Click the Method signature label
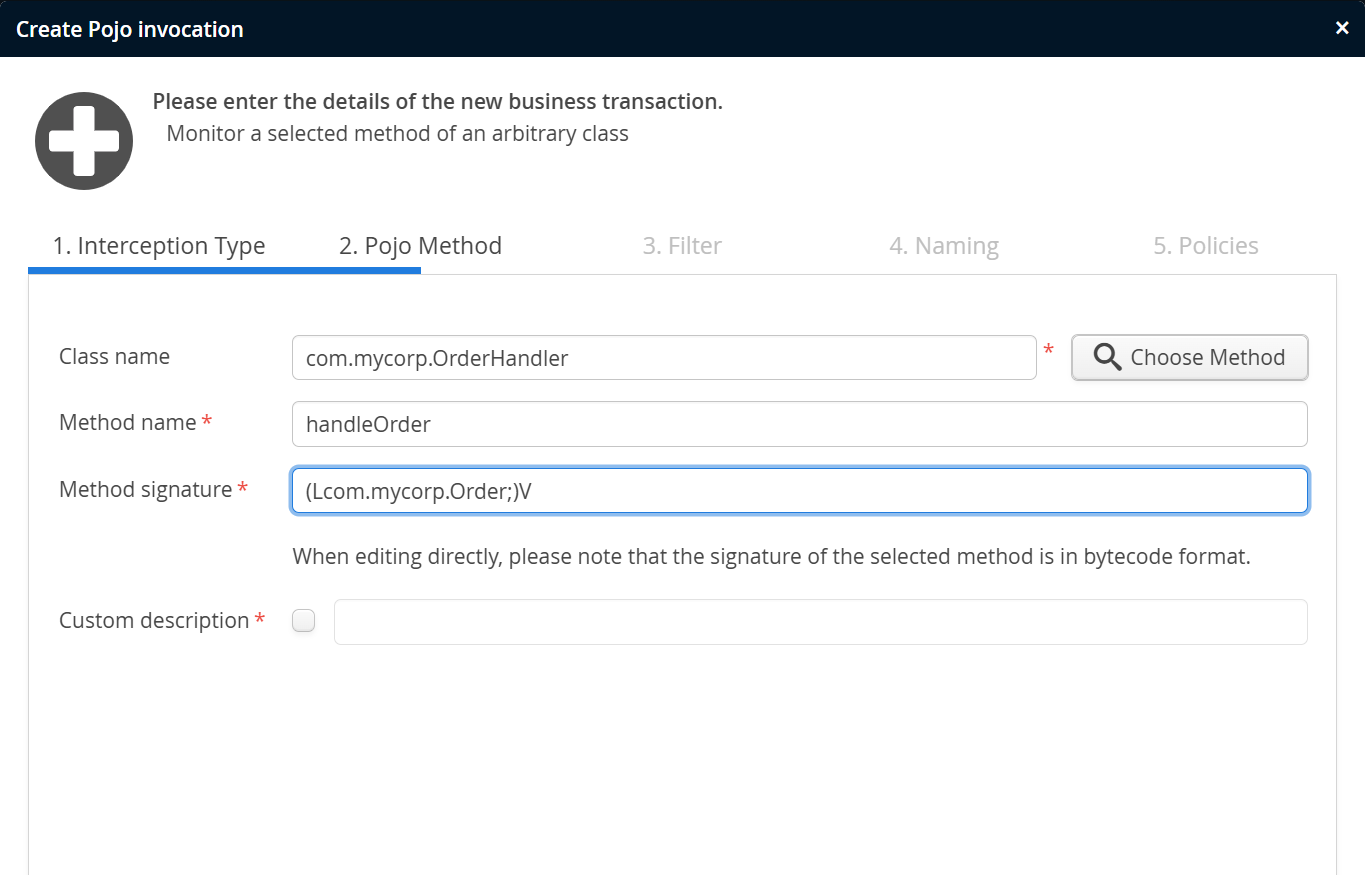 coord(146,490)
